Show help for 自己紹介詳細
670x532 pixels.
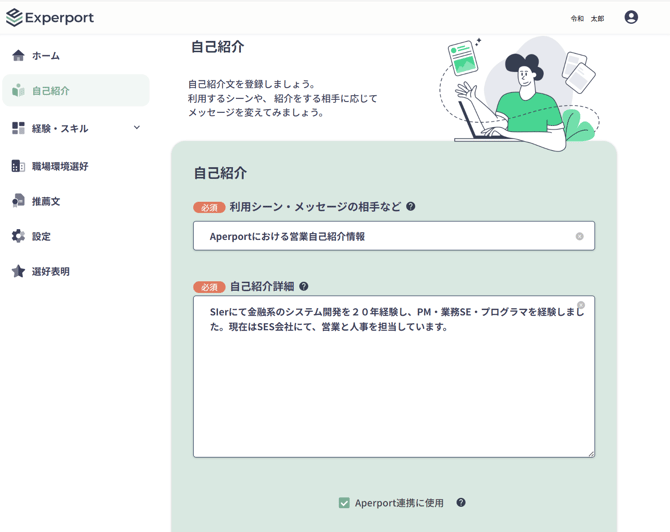coord(303,286)
